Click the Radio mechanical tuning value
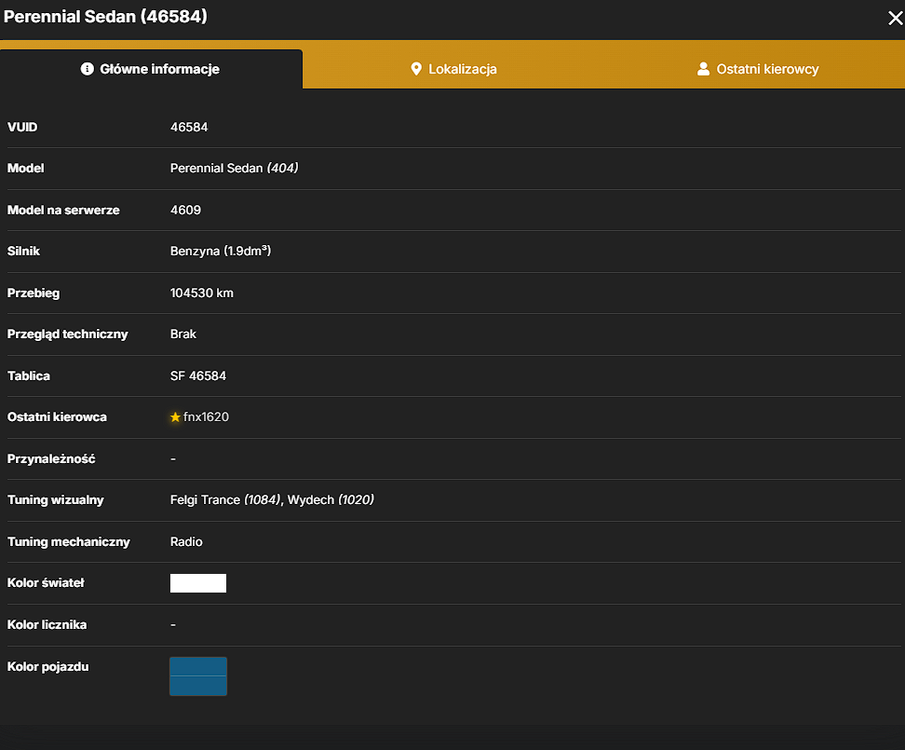 (186, 542)
